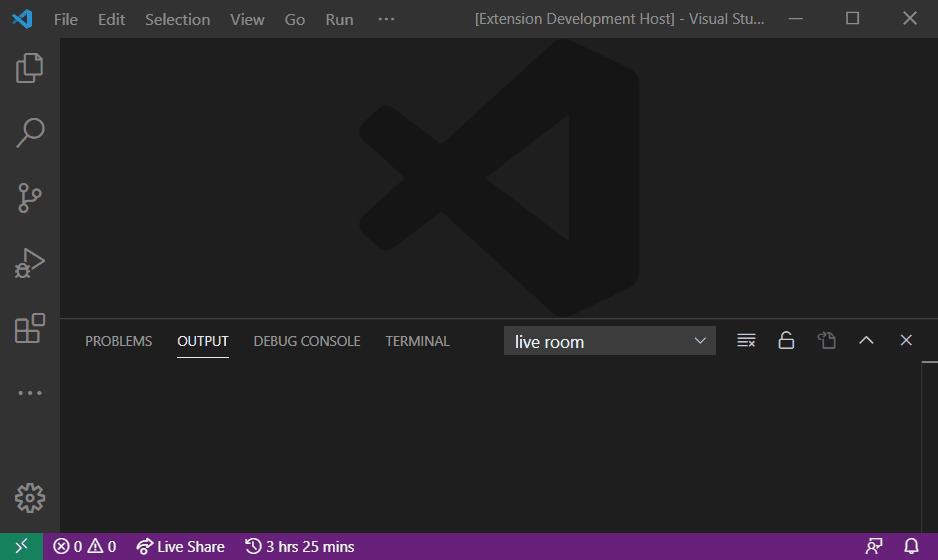Minimize the VS Code window

click(796, 19)
